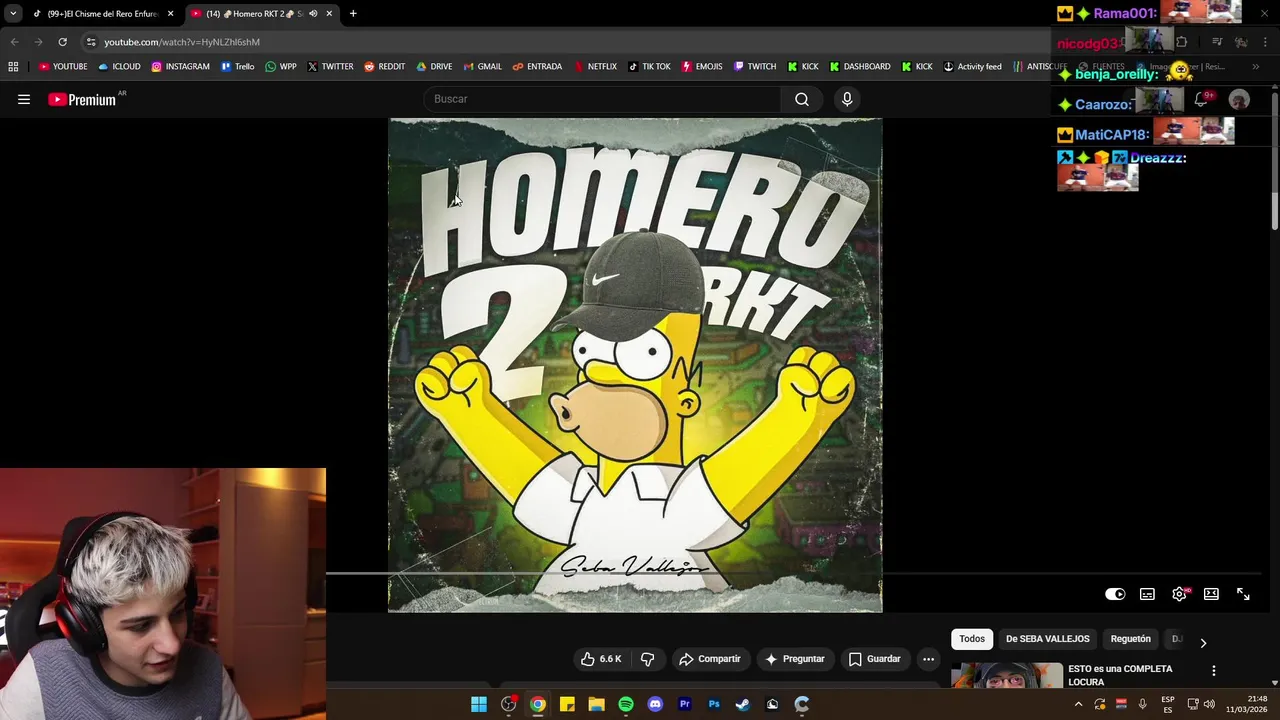Viewport: 1280px width, 720px height.
Task: Select the De SEBA VALLEJOS chip
Action: 1048,639
